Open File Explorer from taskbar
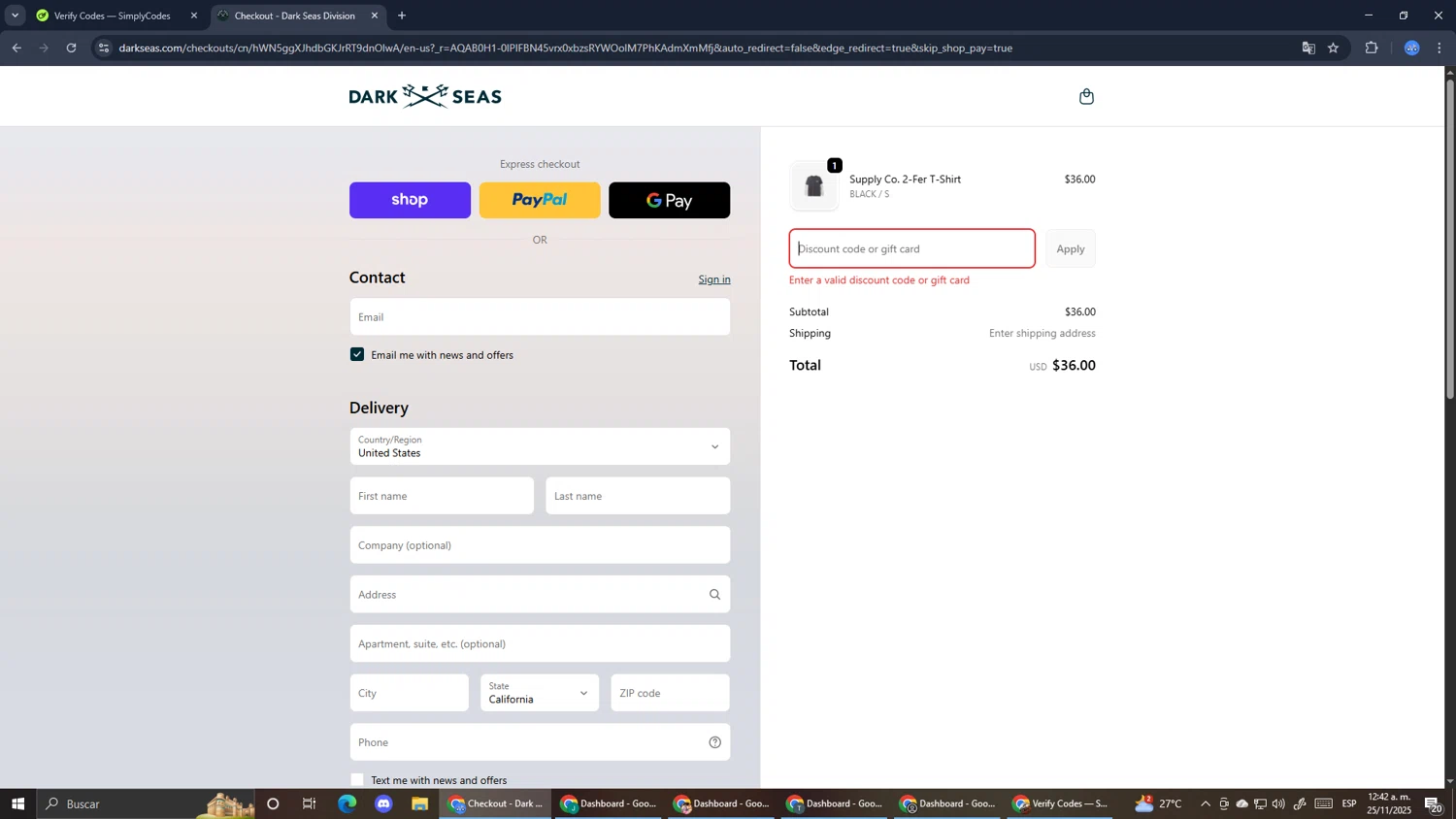 (420, 803)
